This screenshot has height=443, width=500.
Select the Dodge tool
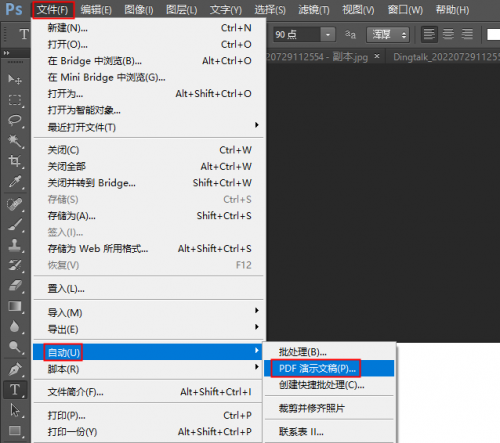[x=15, y=347]
